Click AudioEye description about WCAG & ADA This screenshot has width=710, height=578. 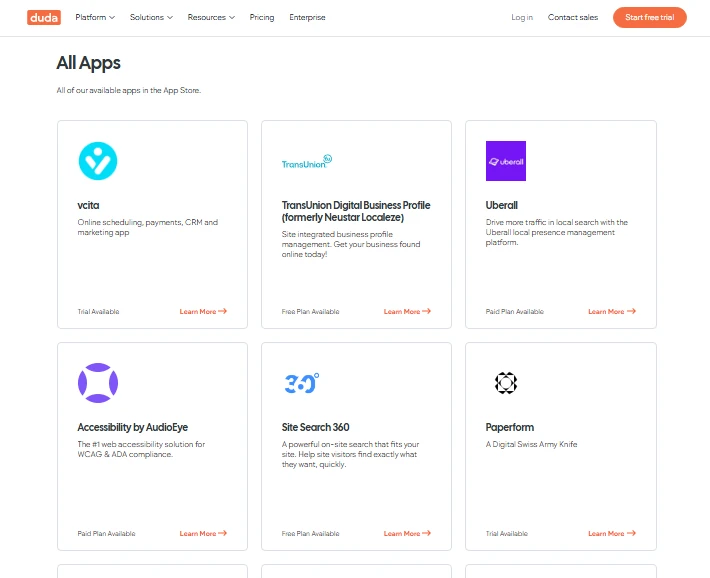(141, 449)
